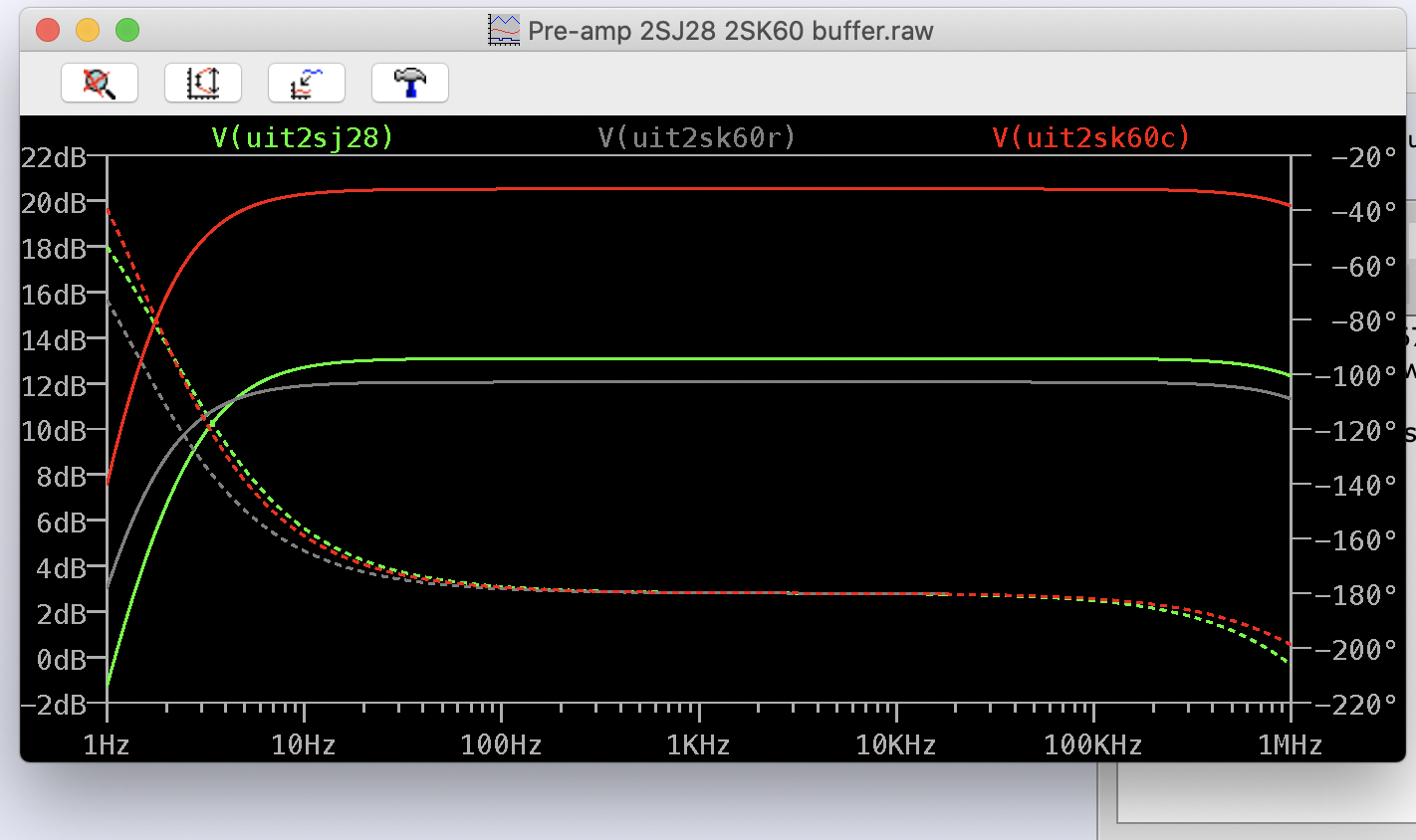The image size is (1416, 840).
Task: Select the red V(uit2sk60c) trace label
Action: 1091,137
